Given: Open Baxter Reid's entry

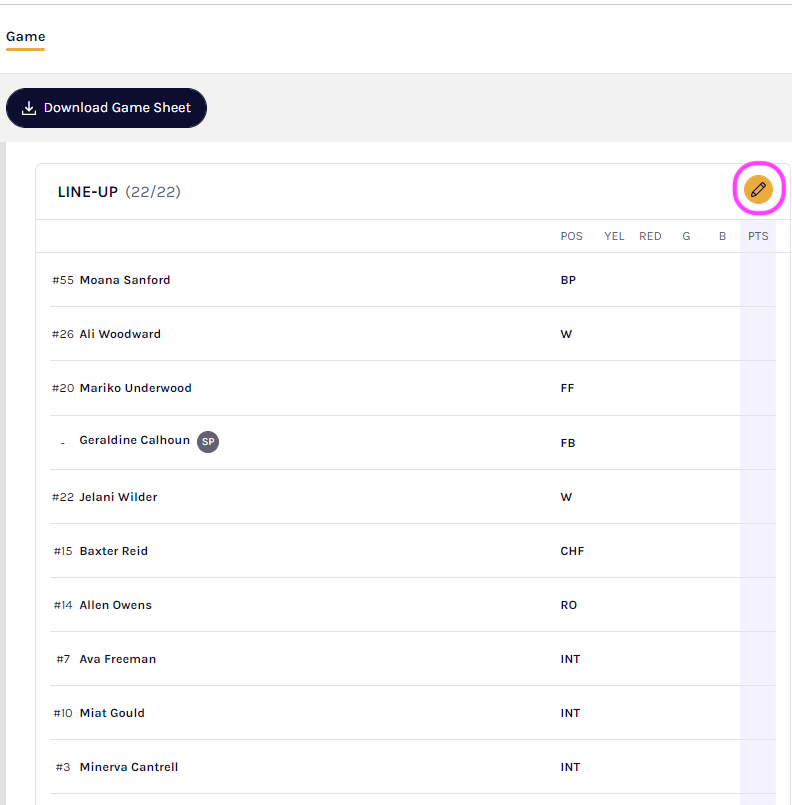Looking at the screenshot, I should pos(113,551).
